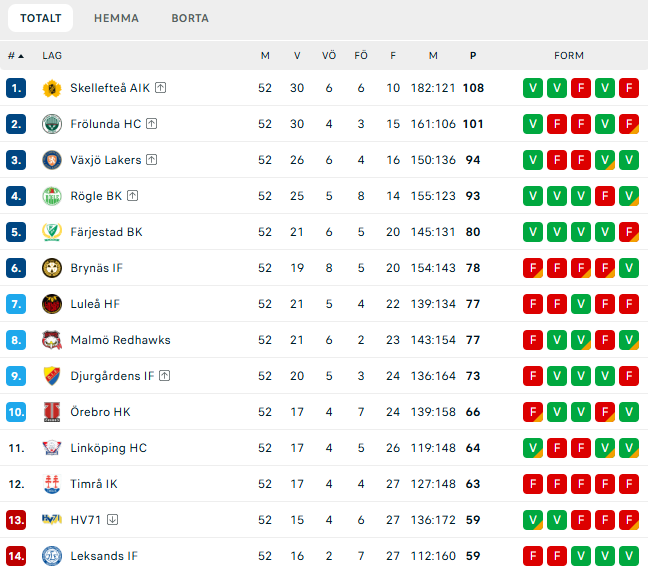Sort standings by the P points header
The height and width of the screenshot is (572, 648).
tap(473, 56)
